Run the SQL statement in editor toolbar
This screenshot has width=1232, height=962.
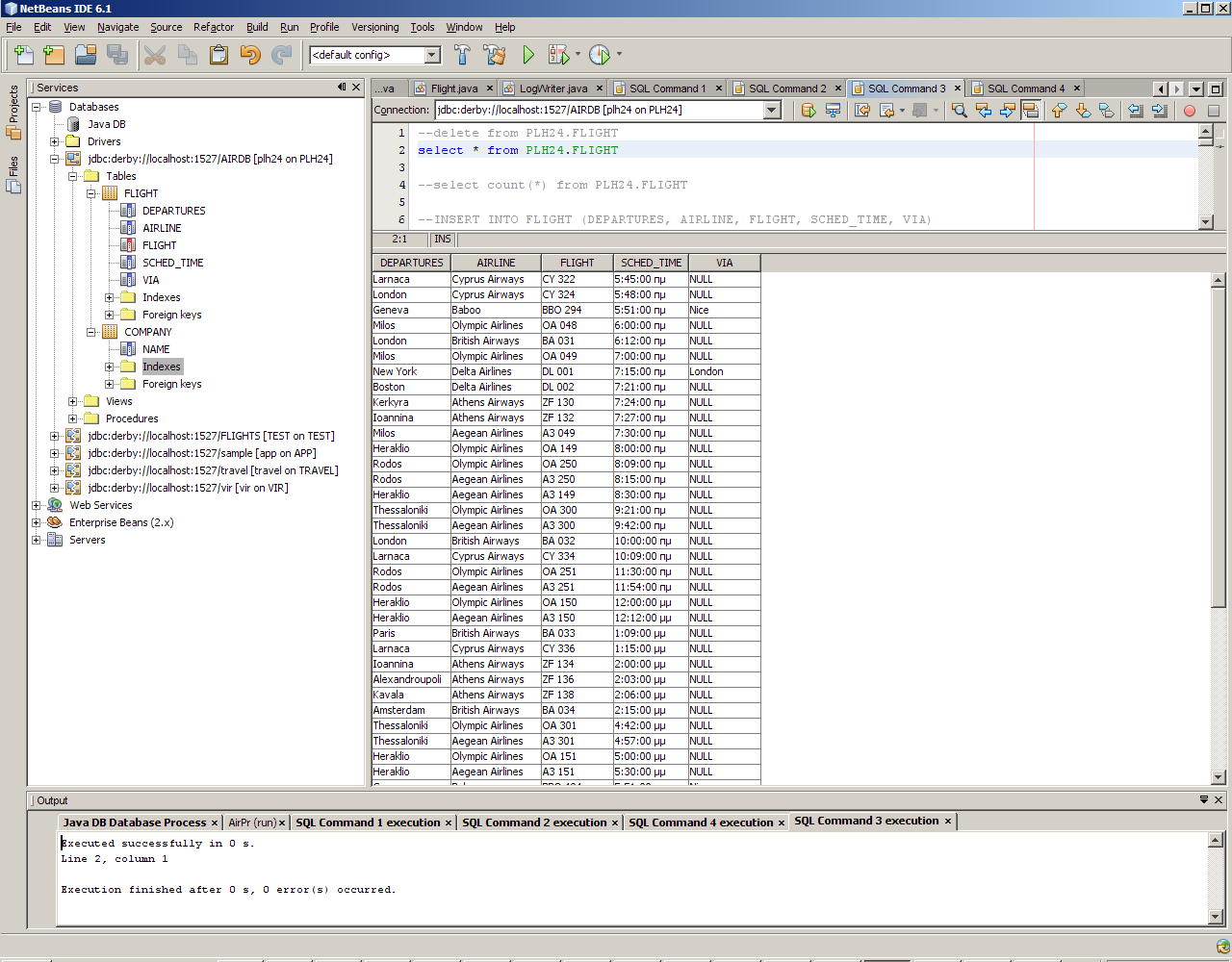point(808,111)
